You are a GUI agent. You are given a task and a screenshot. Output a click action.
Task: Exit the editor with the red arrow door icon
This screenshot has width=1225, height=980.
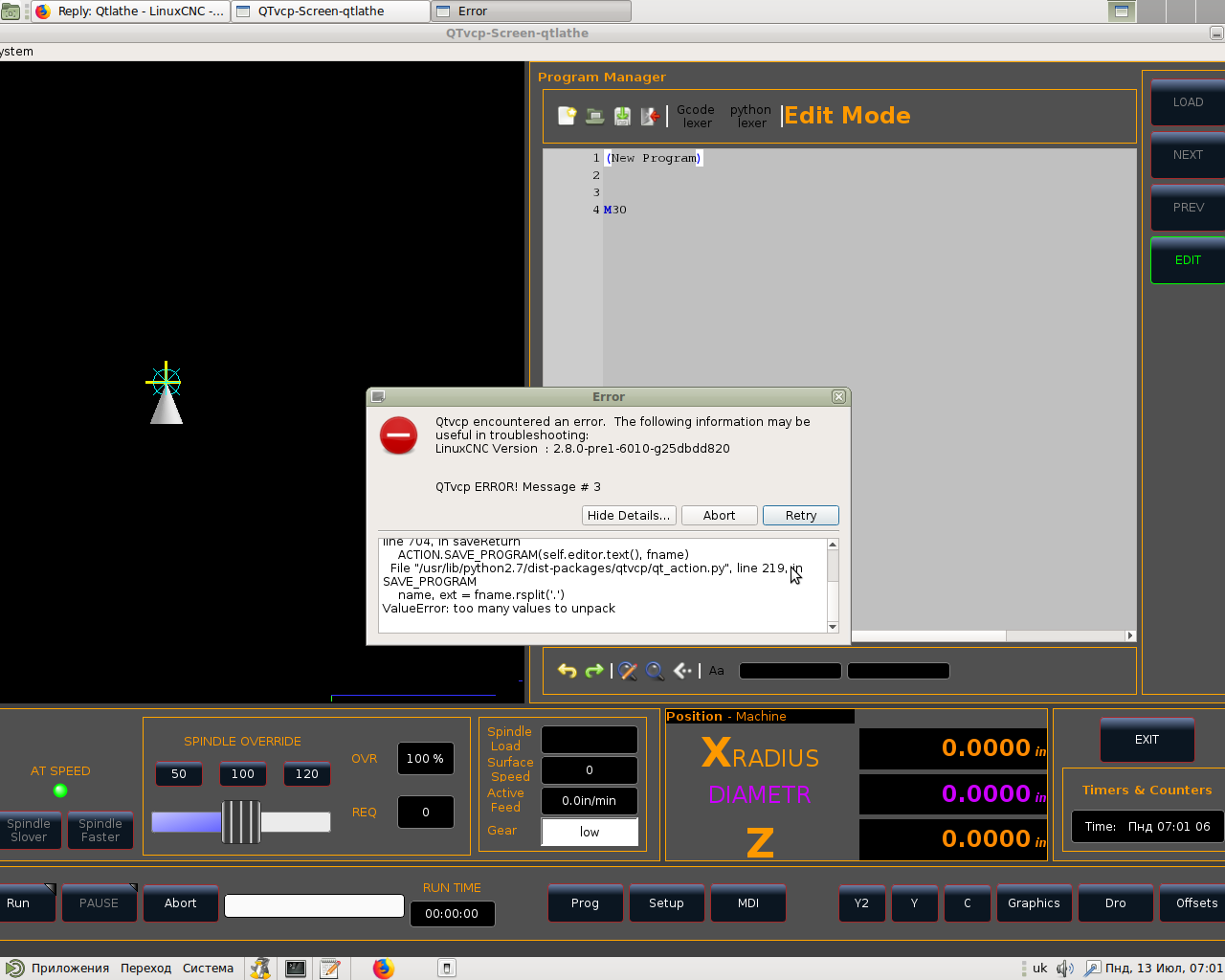(650, 116)
